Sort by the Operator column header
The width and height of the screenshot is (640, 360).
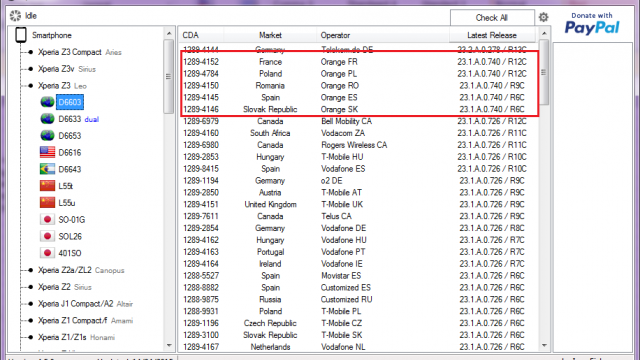pyautogui.click(x=383, y=35)
